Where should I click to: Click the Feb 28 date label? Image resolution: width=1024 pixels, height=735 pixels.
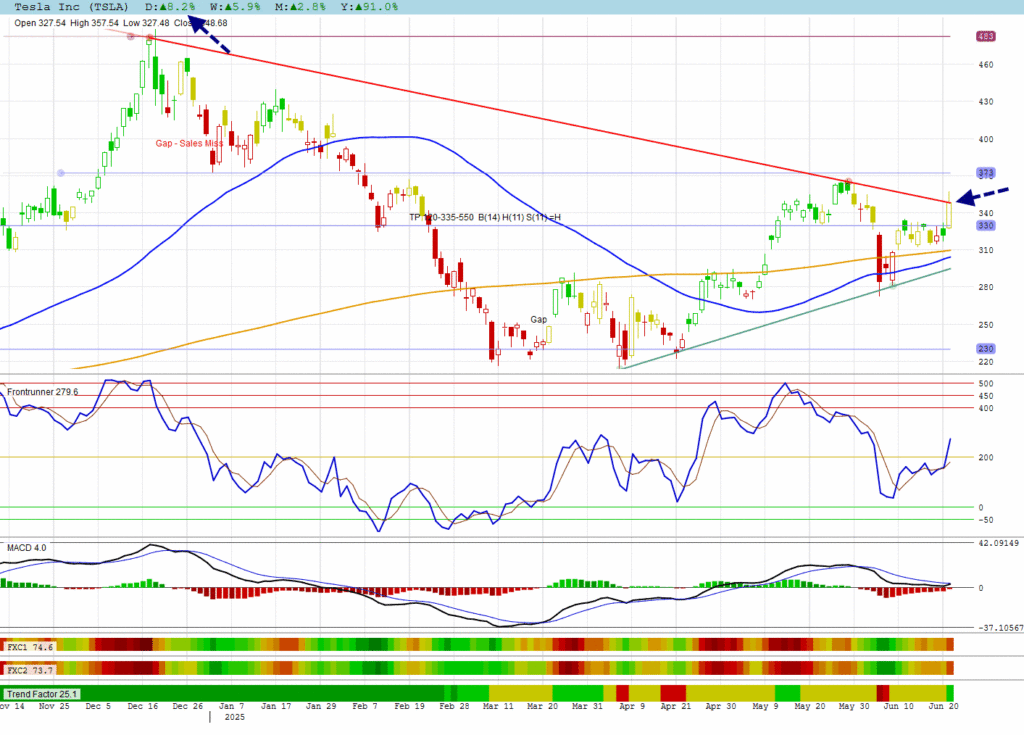[x=454, y=706]
